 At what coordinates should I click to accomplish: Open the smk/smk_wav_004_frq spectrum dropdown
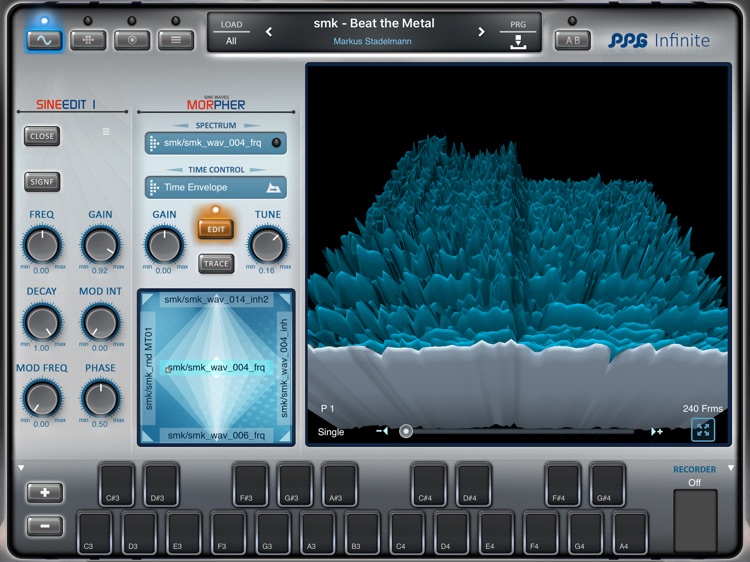[x=216, y=143]
